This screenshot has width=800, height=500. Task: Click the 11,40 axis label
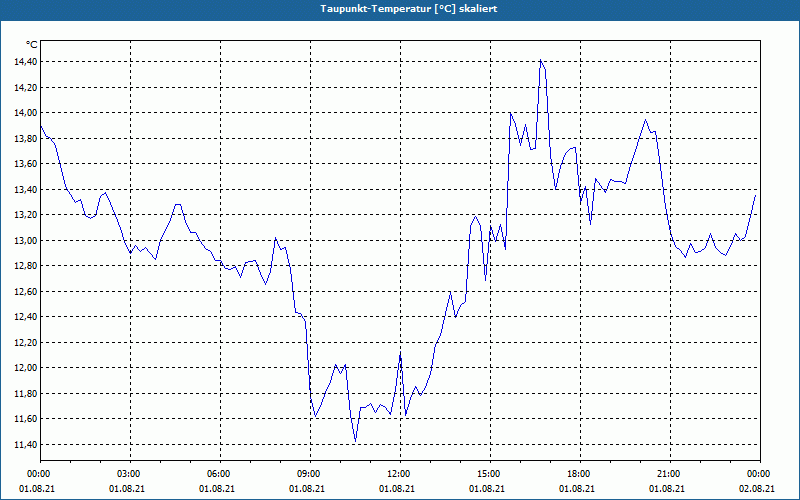coord(26,444)
